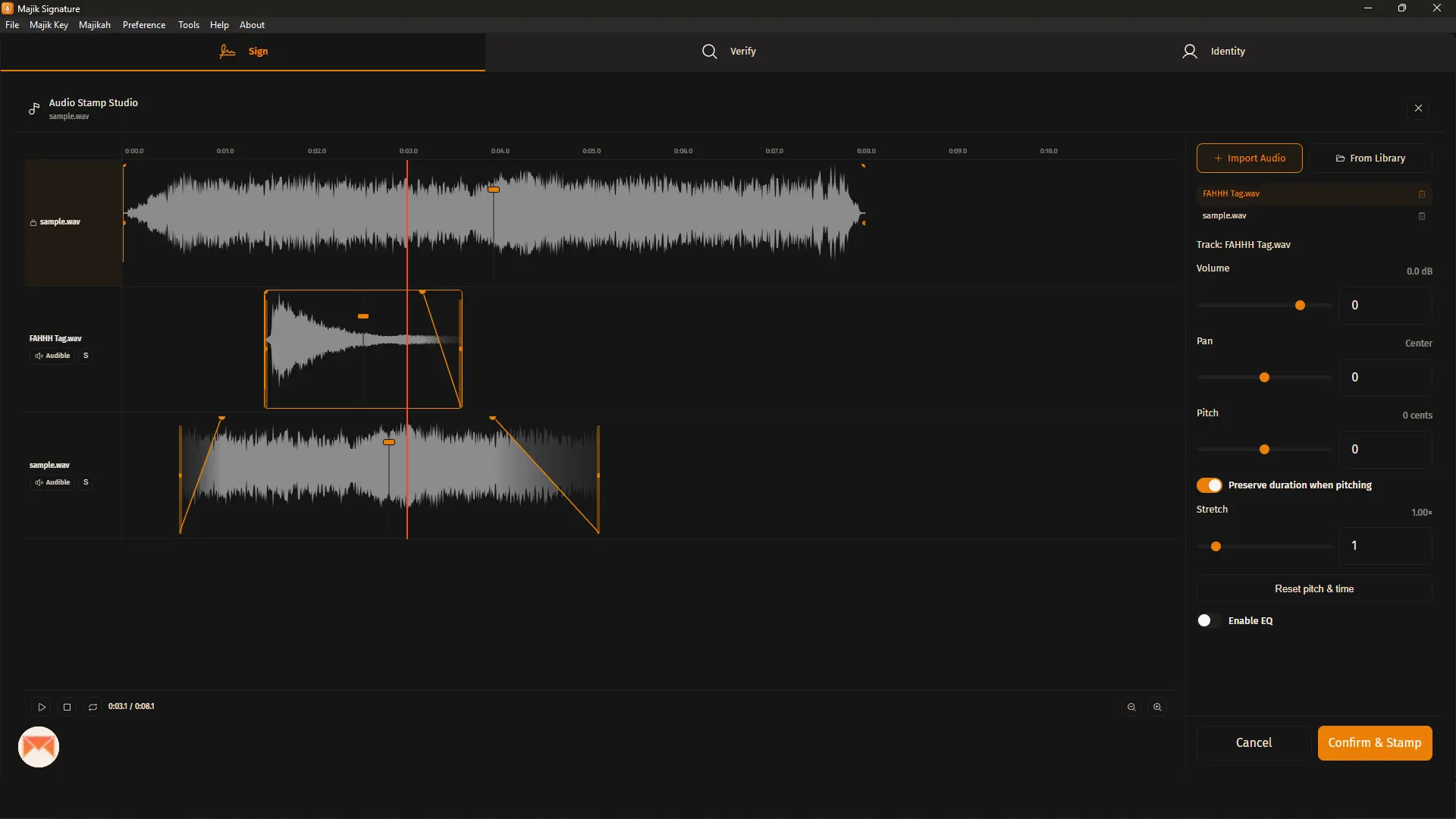Switch to the Identity tab
This screenshot has height=819, width=1456.
pos(1213,52)
